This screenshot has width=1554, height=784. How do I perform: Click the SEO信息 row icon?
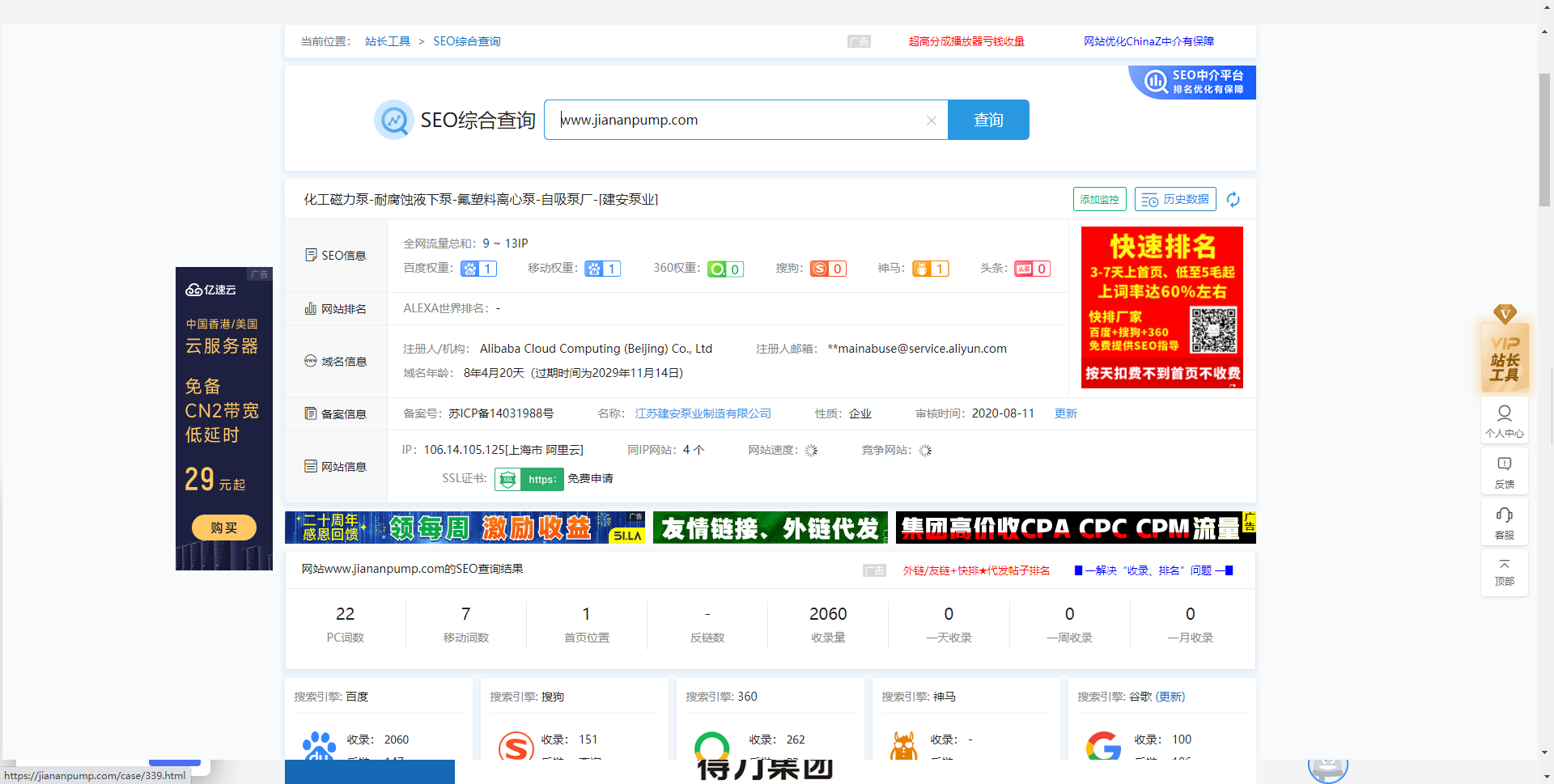pyautogui.click(x=311, y=255)
